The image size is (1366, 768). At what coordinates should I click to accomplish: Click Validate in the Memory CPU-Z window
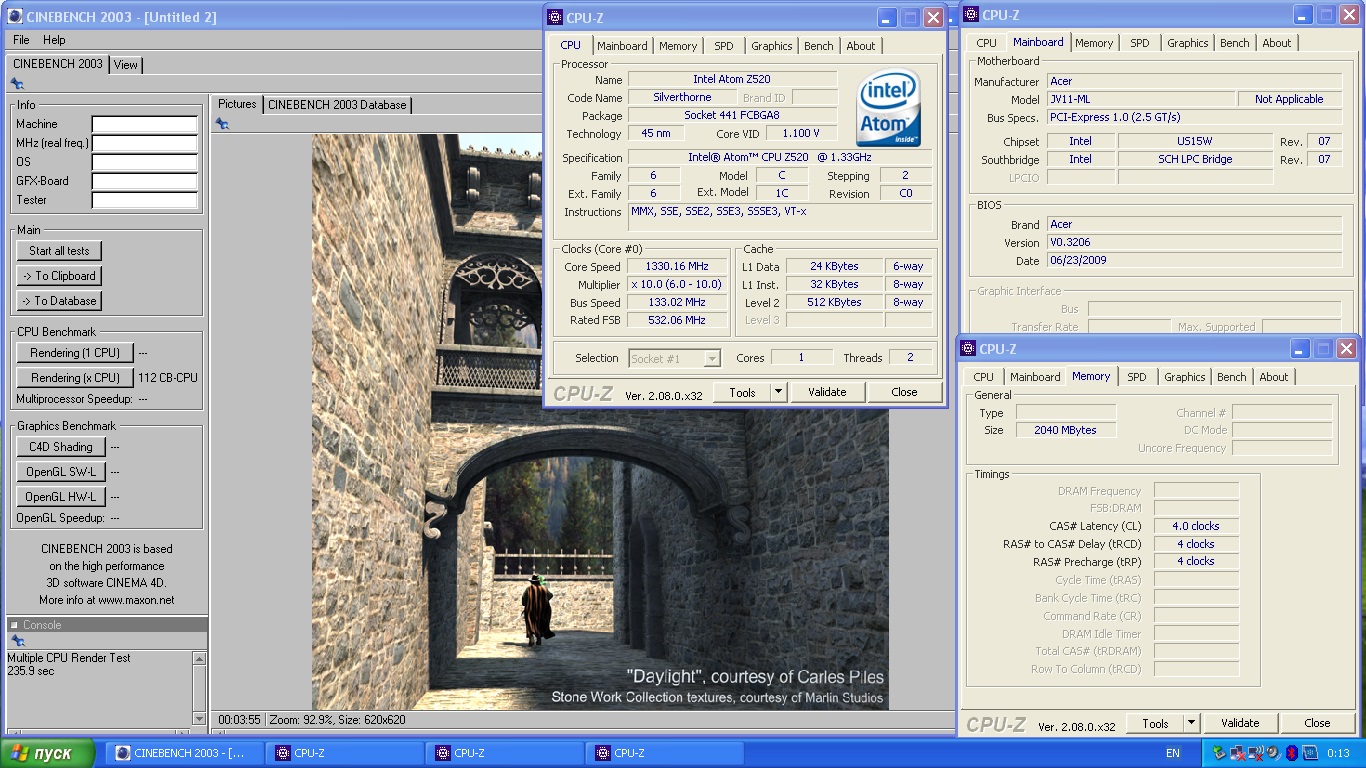click(x=1240, y=723)
